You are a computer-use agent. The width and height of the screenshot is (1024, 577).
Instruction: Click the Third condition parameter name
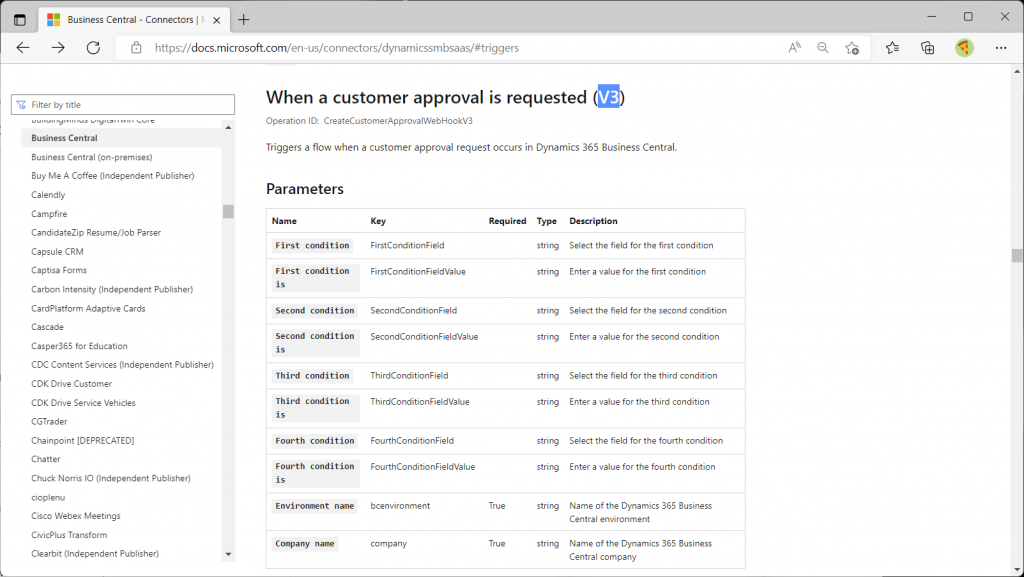point(312,376)
